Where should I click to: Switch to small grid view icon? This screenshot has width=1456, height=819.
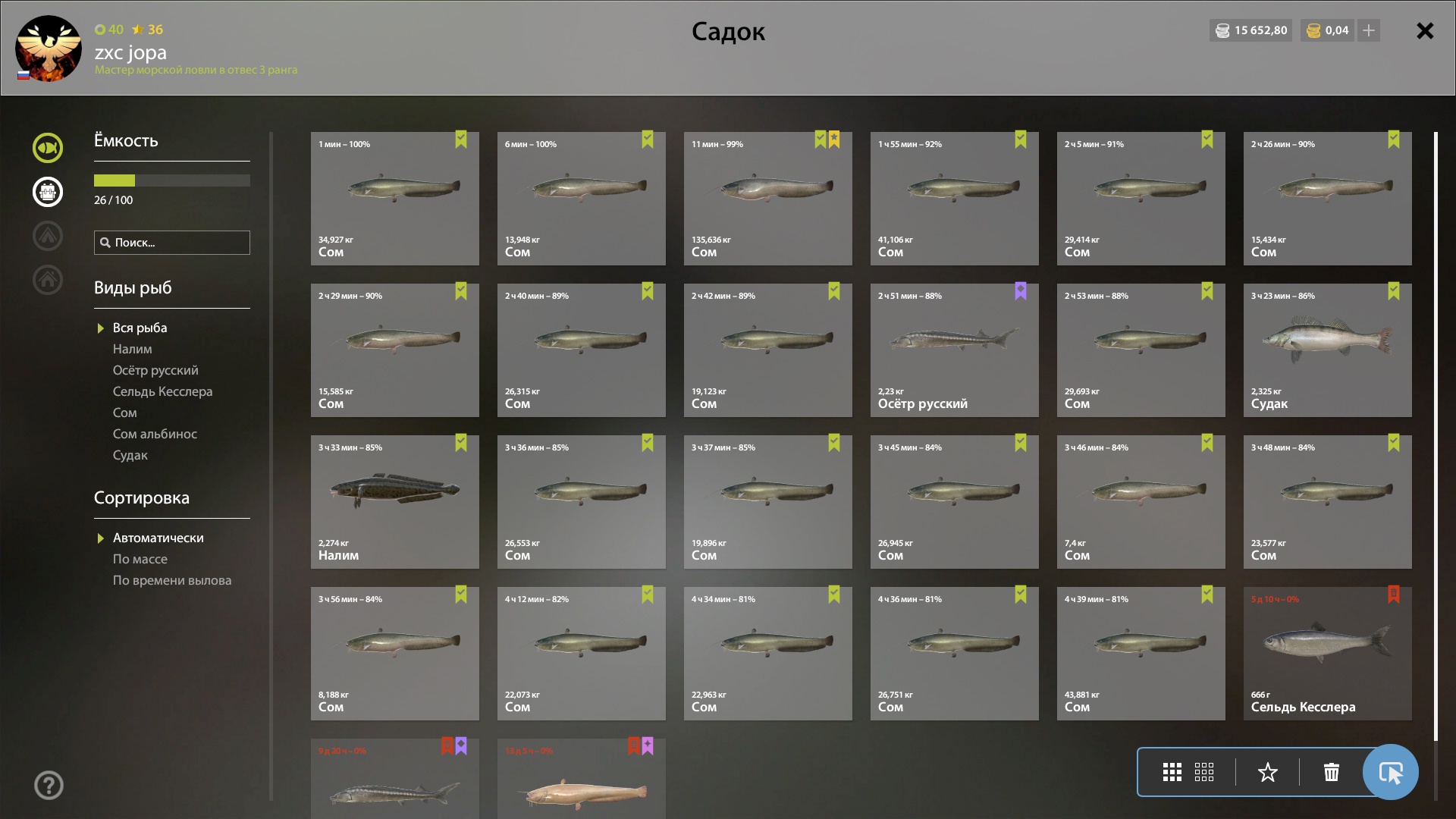coord(1203,772)
